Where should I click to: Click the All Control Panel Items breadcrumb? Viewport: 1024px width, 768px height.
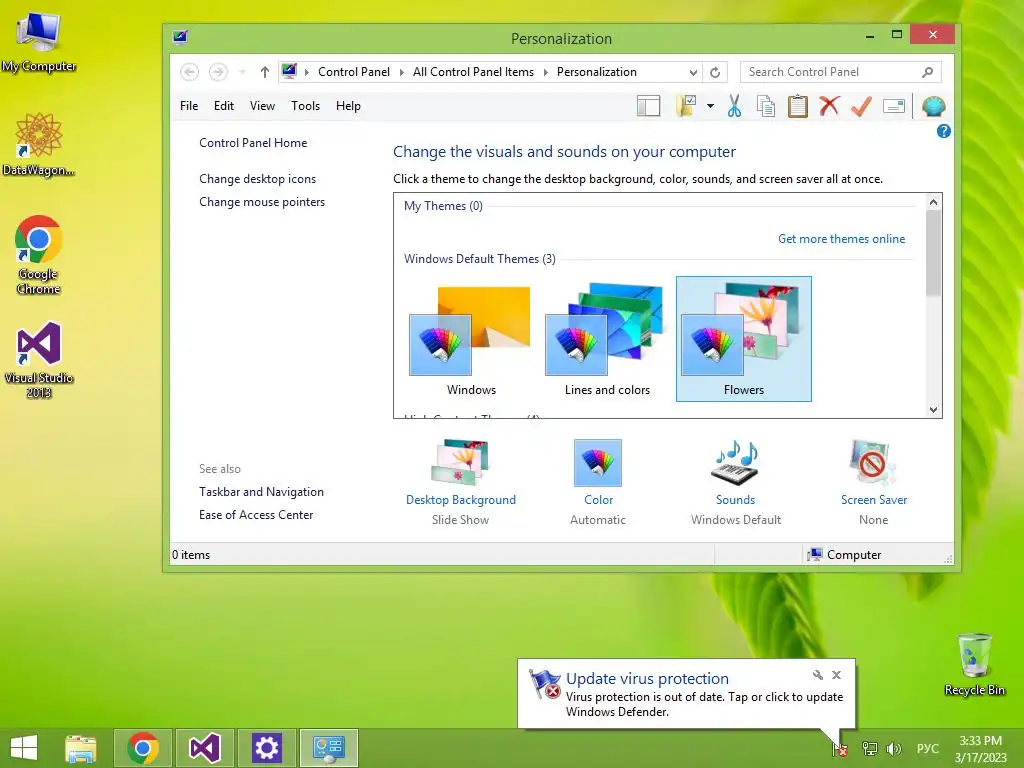coord(473,72)
